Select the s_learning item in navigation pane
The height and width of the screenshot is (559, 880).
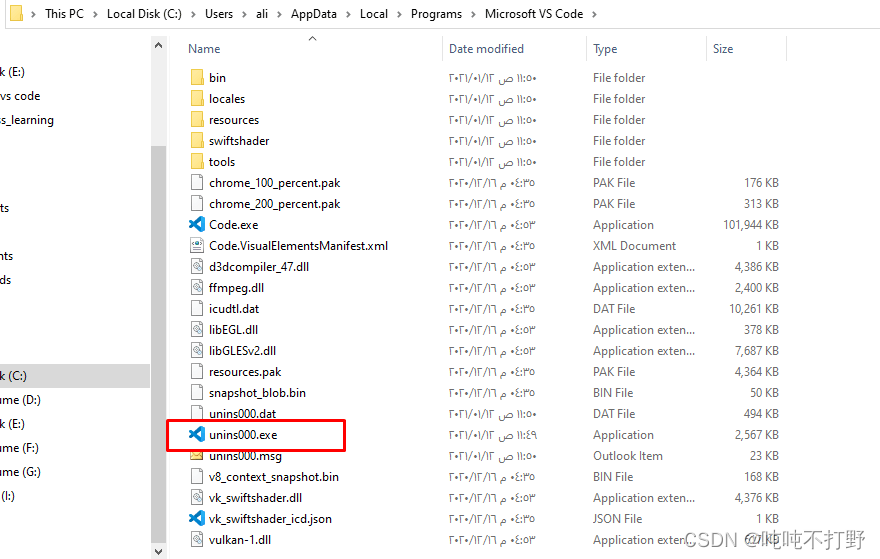pyautogui.click(x=27, y=120)
